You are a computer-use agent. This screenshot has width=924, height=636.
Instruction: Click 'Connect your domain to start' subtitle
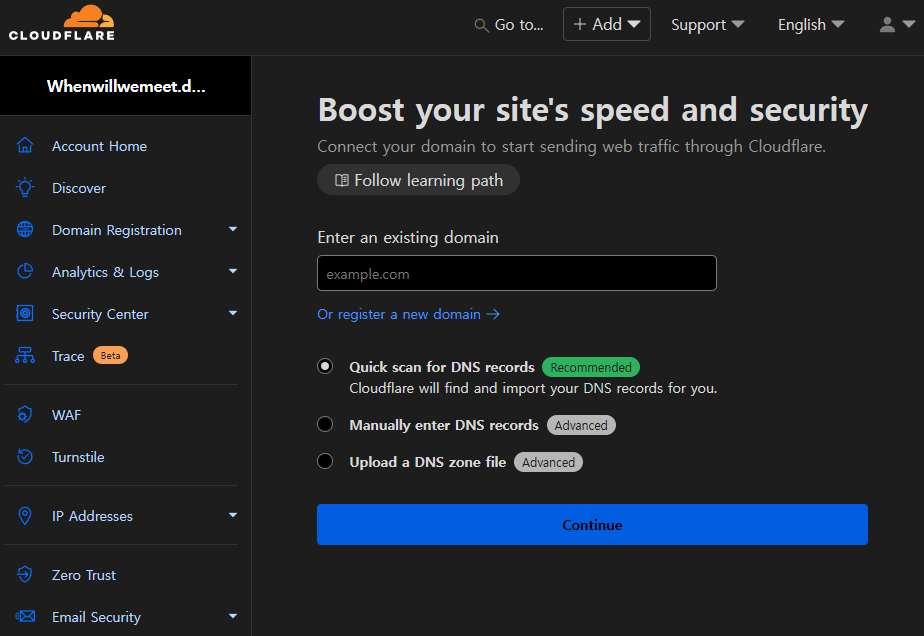point(572,146)
